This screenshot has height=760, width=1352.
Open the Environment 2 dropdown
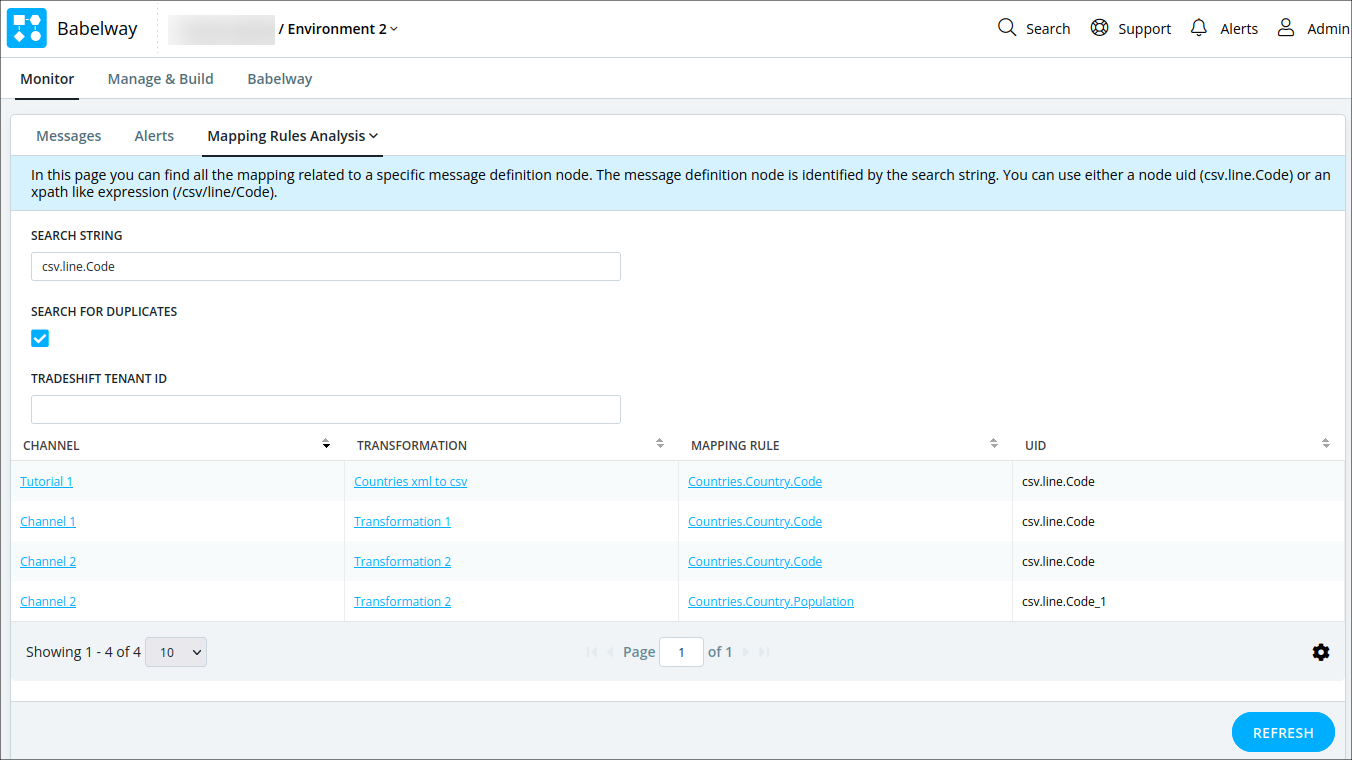[x=343, y=29]
